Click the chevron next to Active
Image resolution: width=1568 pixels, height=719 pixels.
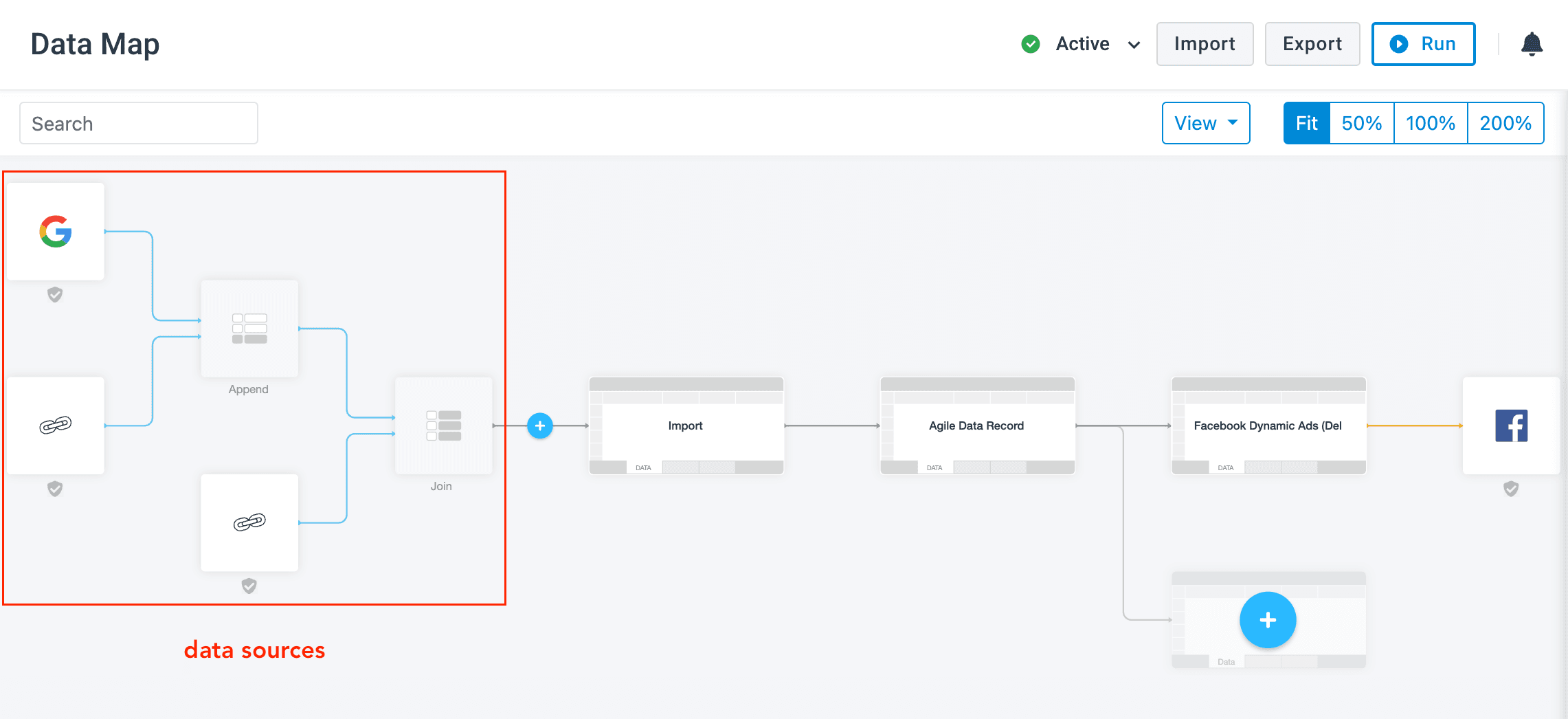point(1134,45)
